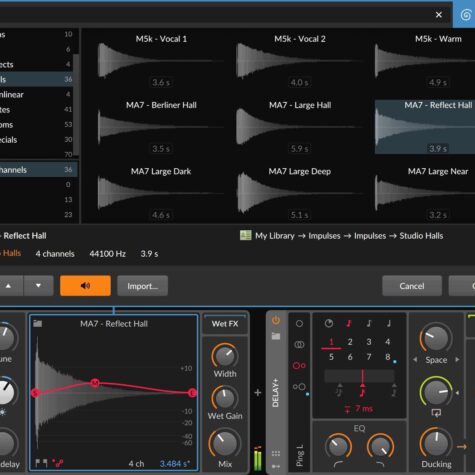Click the small triangle beside the green feedback knob
This screenshot has height=475, width=475.
click(x=457, y=393)
